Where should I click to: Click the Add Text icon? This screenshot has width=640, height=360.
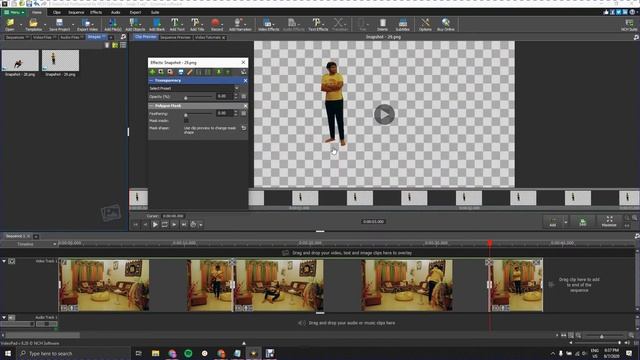point(177,24)
